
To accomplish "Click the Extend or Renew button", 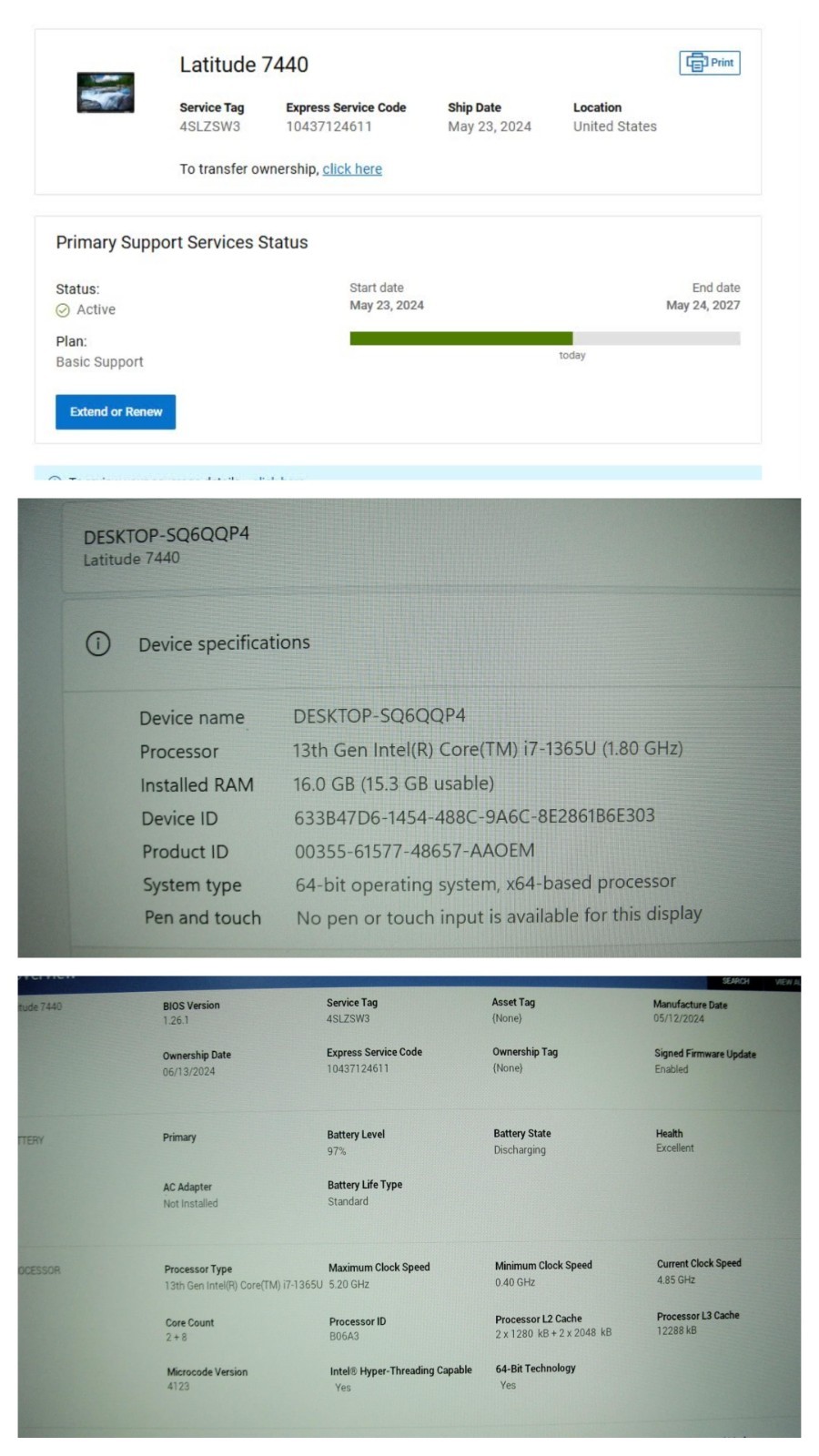I will (x=116, y=411).
